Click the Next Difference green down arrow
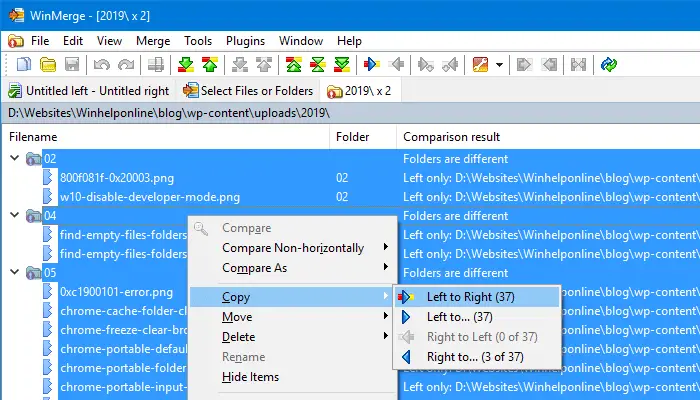Screen dimensions: 700x400 point(185,65)
